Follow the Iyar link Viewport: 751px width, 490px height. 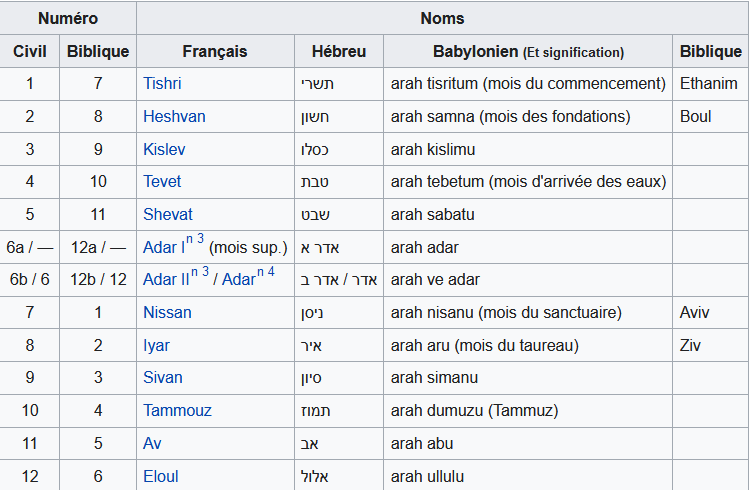click(156, 345)
